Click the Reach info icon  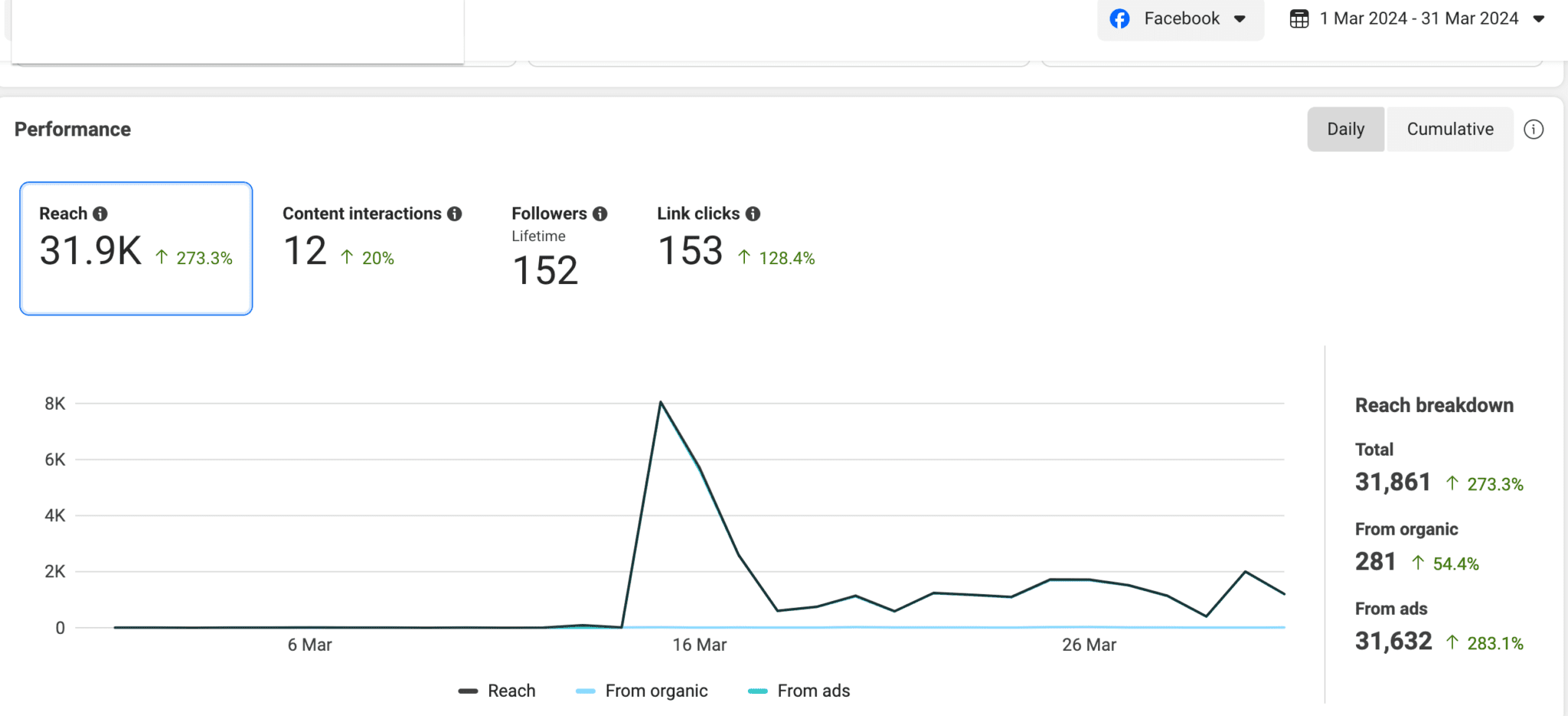tap(100, 214)
